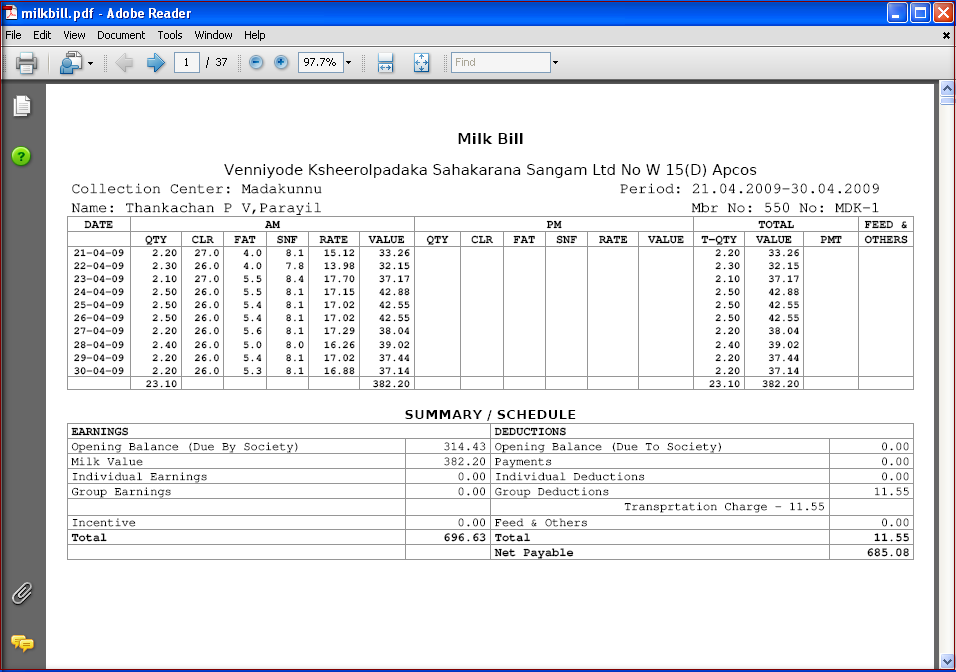Click the Print icon in toolbar
The height and width of the screenshot is (672, 956).
click(x=27, y=63)
